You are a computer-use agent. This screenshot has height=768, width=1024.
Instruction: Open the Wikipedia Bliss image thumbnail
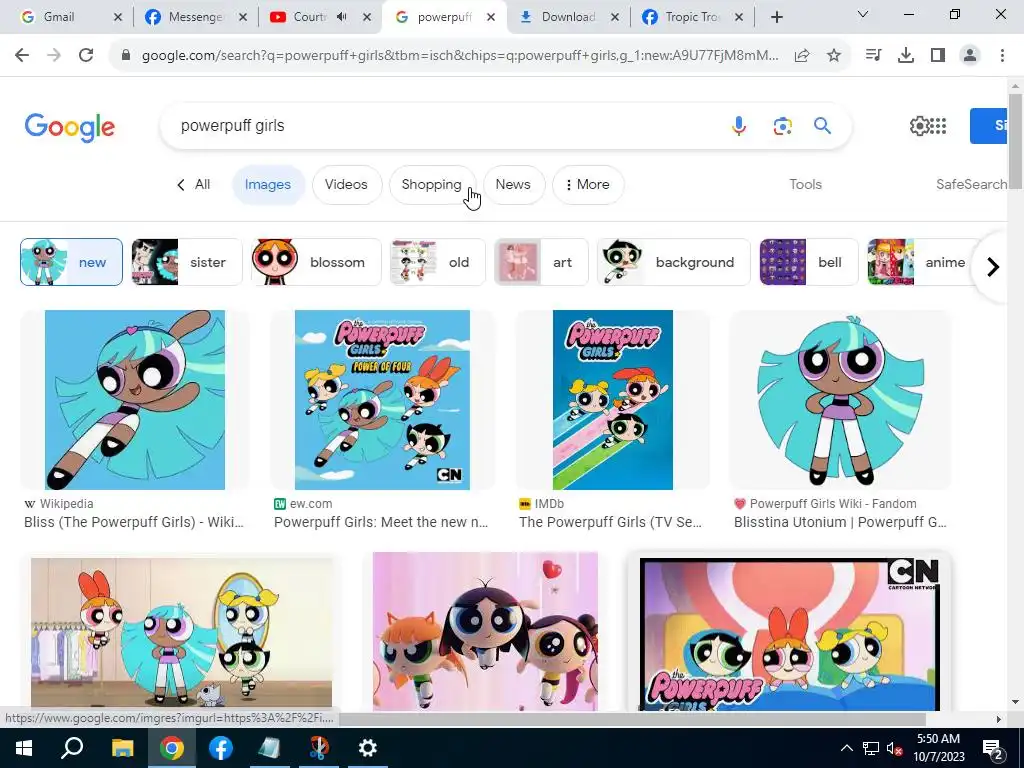135,400
